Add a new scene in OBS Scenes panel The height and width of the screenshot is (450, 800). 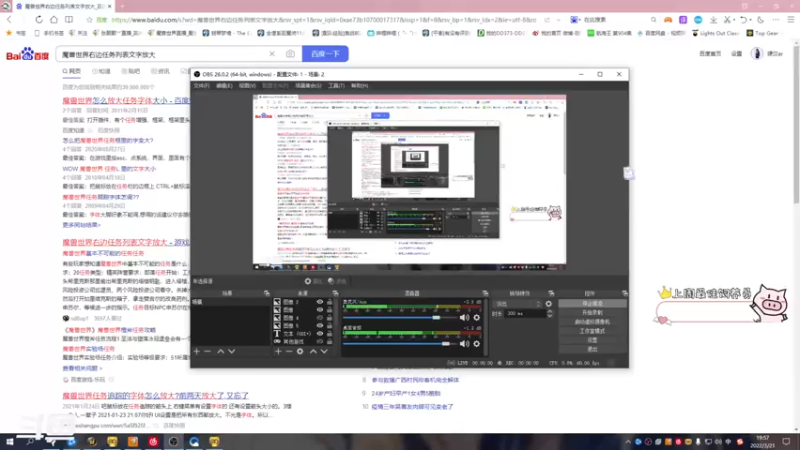196,351
